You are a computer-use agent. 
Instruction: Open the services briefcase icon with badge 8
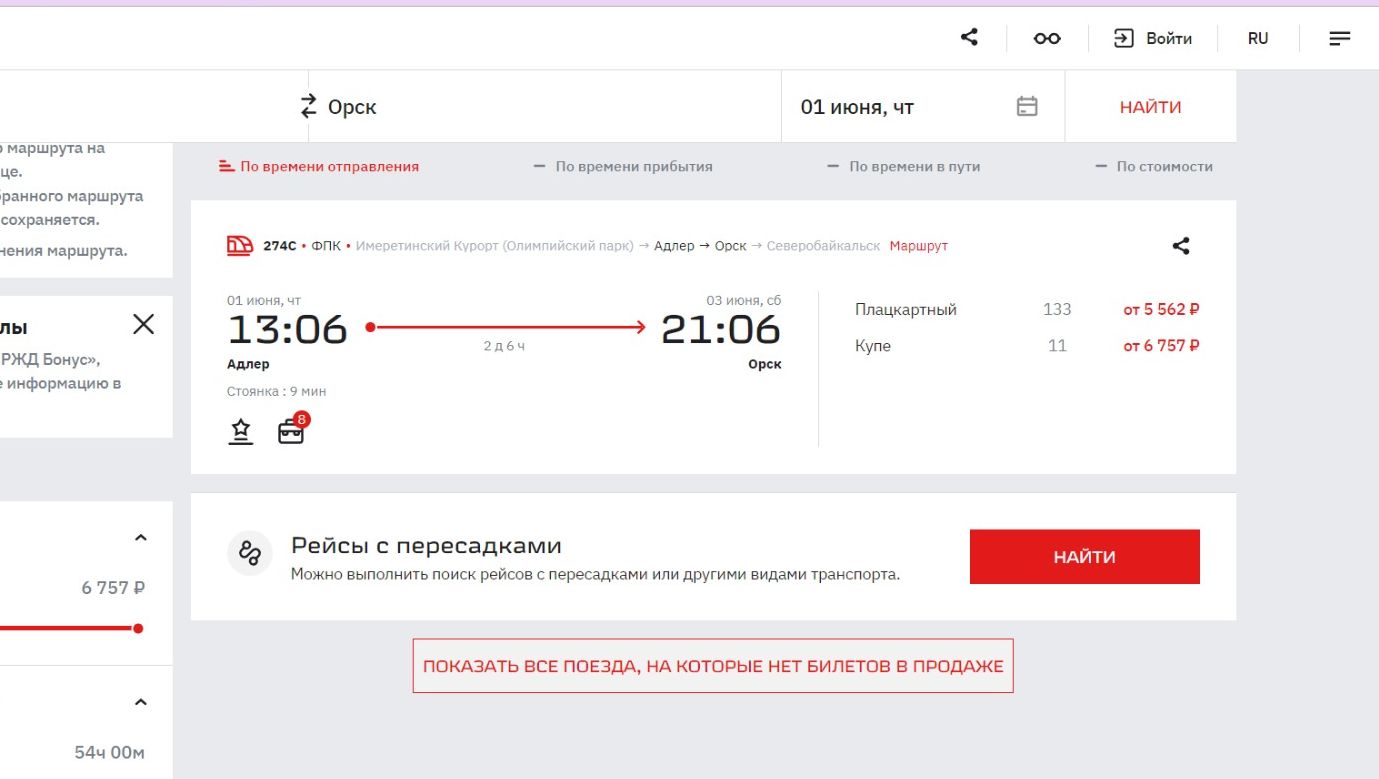click(291, 432)
